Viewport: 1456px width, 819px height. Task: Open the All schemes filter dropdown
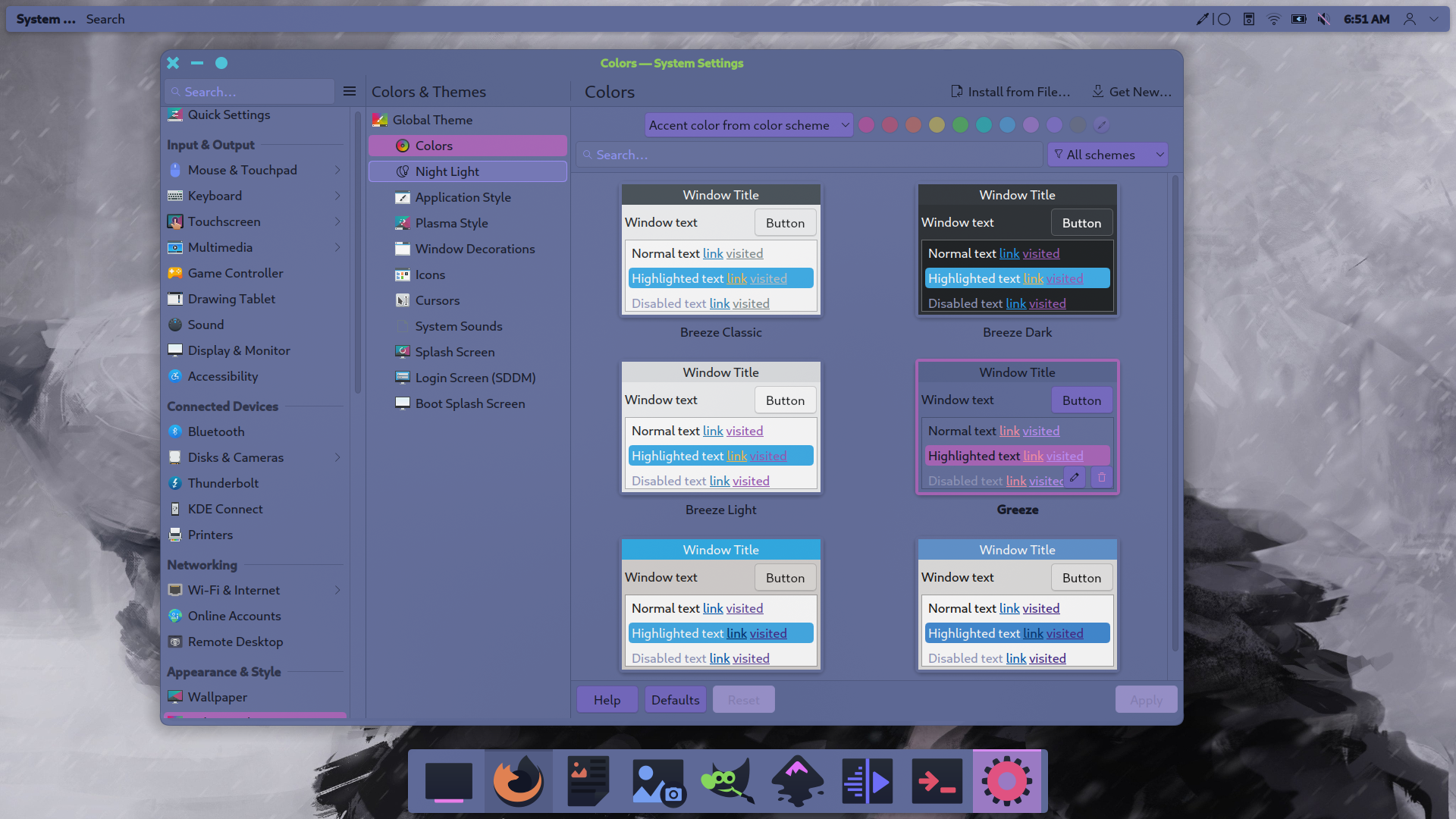1107,155
